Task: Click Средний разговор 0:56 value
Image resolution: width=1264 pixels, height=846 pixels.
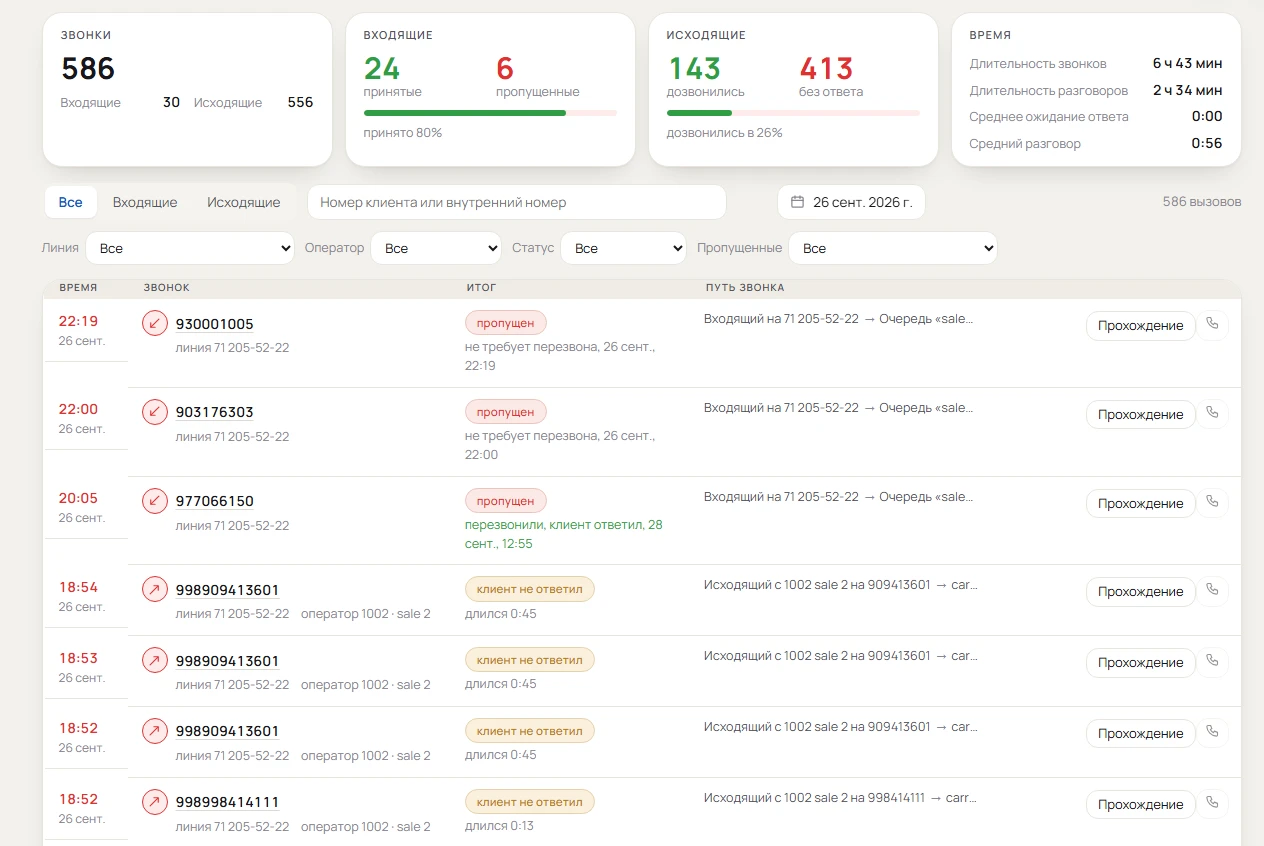Action: (1207, 143)
